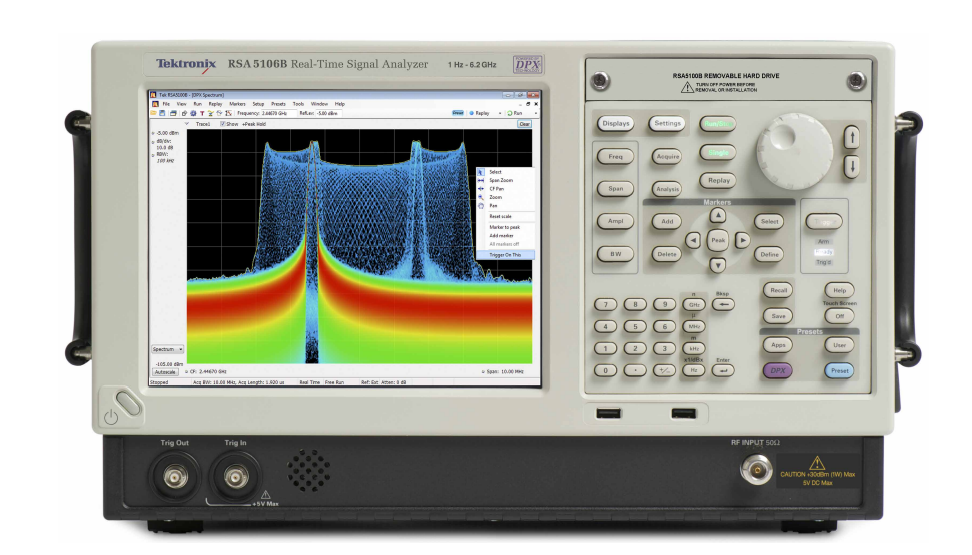Choose Span Zoom from context menu
The width and height of the screenshot is (972, 555).
click(x=505, y=180)
